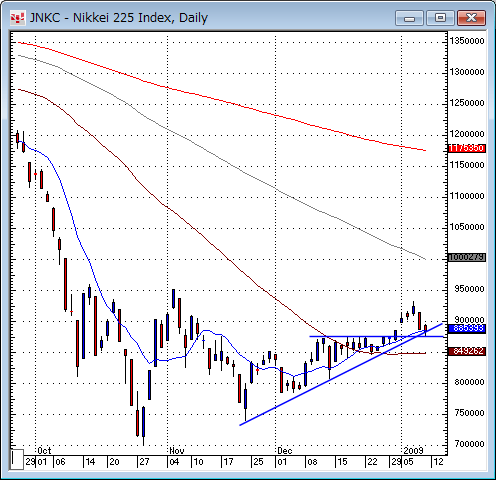Minimize the Nikkei 225 chart window

click(x=409, y=18)
